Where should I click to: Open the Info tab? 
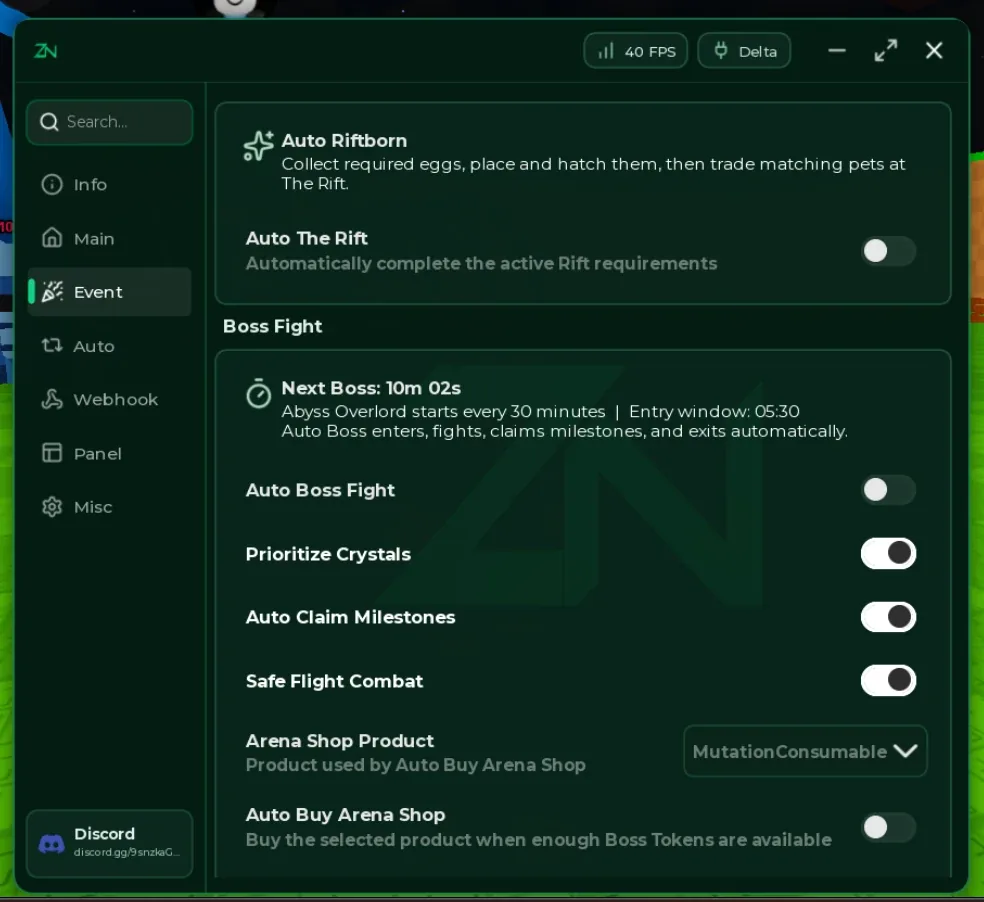pos(110,185)
